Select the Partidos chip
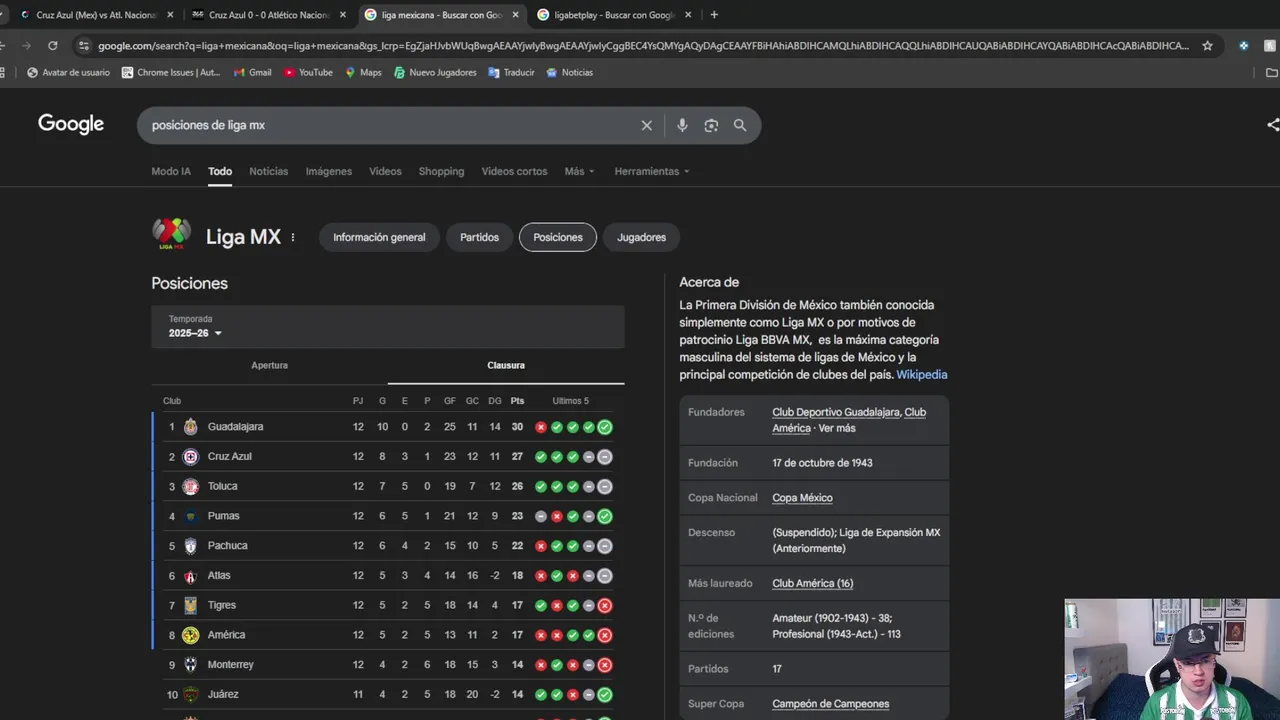The width and height of the screenshot is (1280, 720). point(479,237)
